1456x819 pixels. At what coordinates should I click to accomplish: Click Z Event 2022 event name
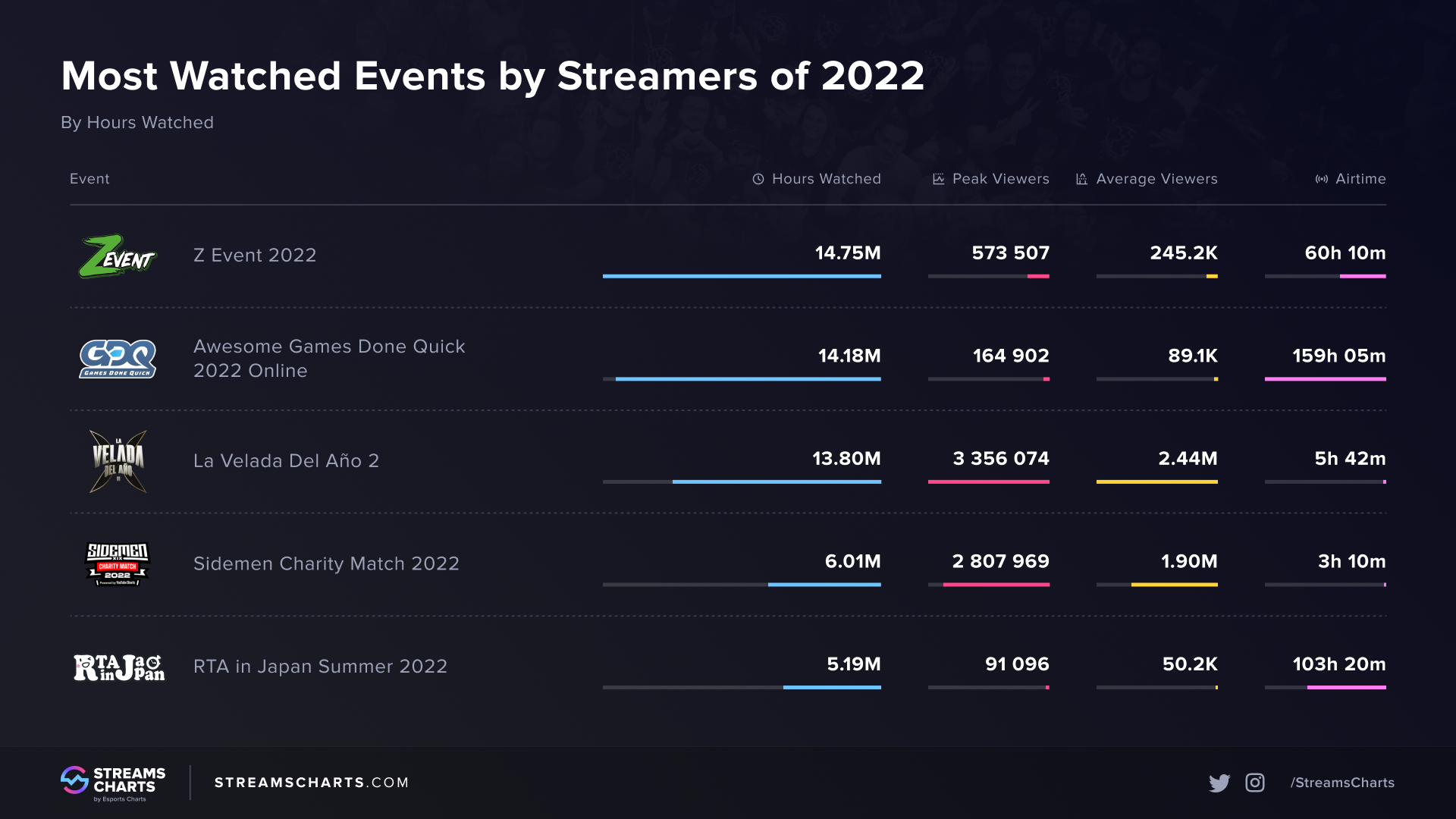click(x=255, y=256)
